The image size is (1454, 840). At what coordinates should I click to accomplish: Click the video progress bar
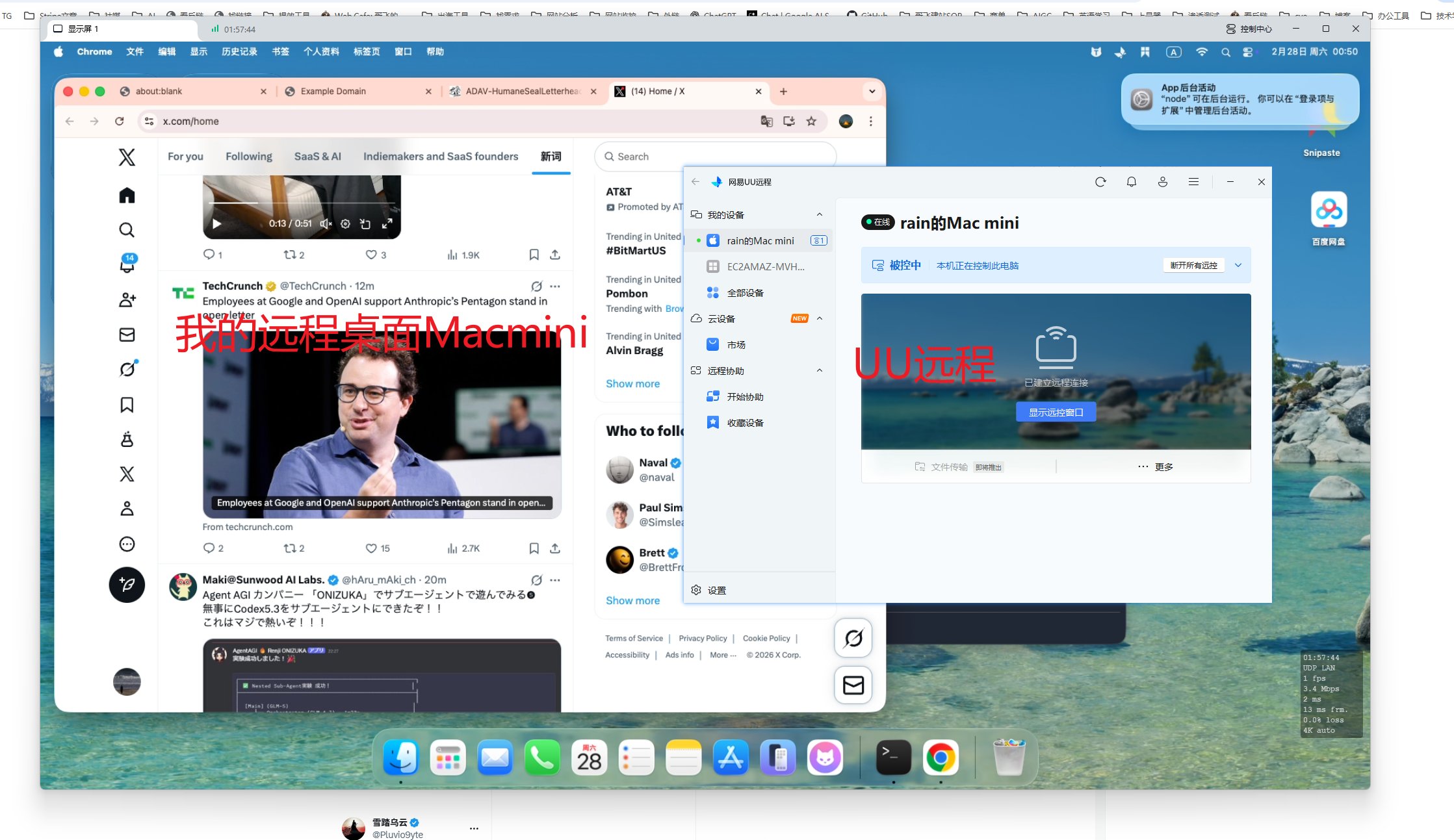tap(302, 203)
